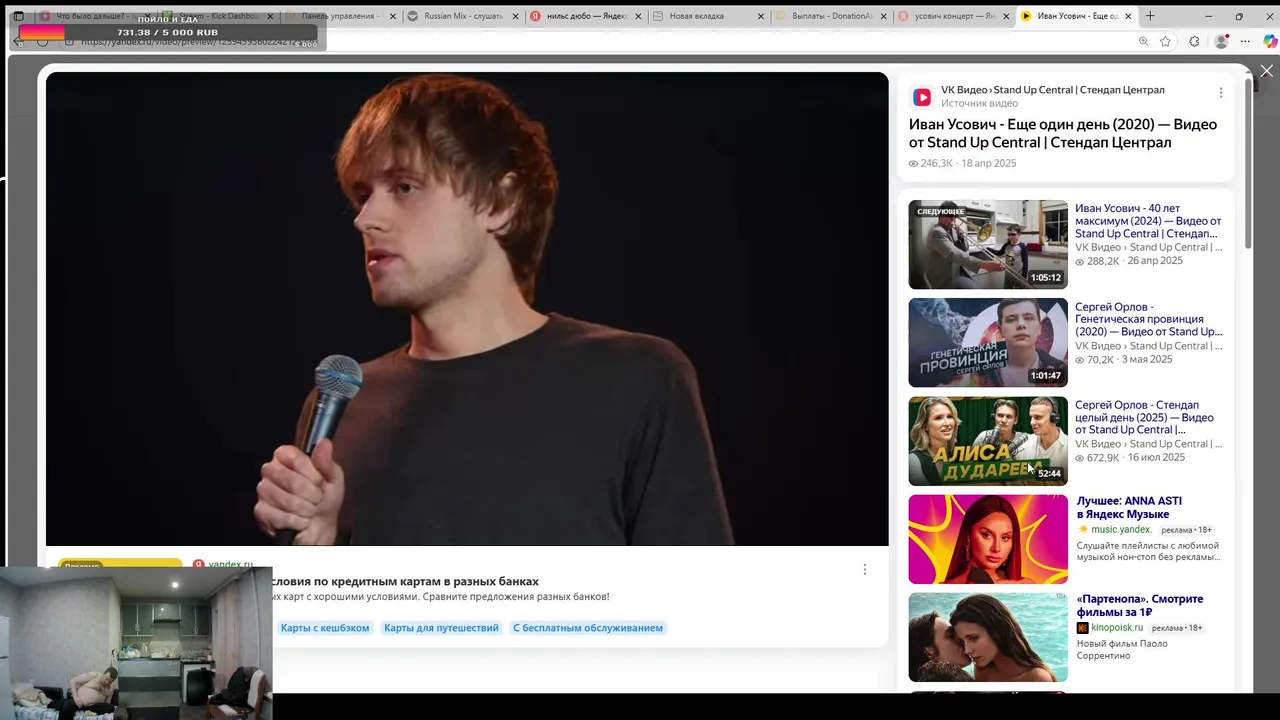Select the Карты для путешествий chip
The height and width of the screenshot is (720, 1280).
pyautogui.click(x=441, y=628)
